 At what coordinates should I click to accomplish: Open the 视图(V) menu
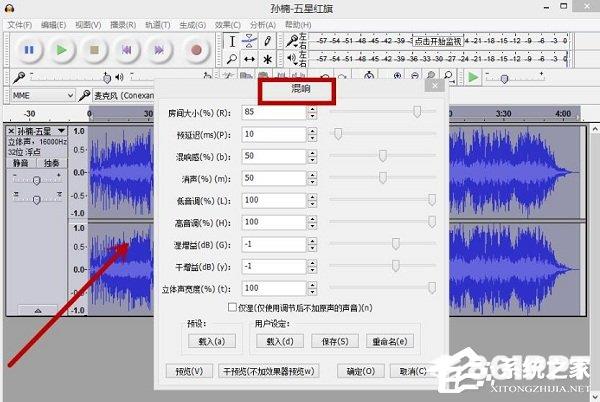coord(88,25)
